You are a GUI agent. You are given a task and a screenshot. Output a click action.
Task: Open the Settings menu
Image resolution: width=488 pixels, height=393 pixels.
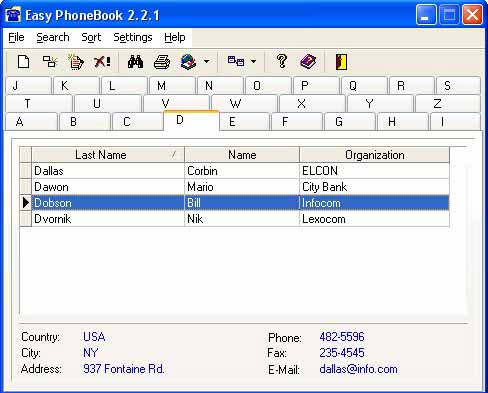(x=133, y=37)
